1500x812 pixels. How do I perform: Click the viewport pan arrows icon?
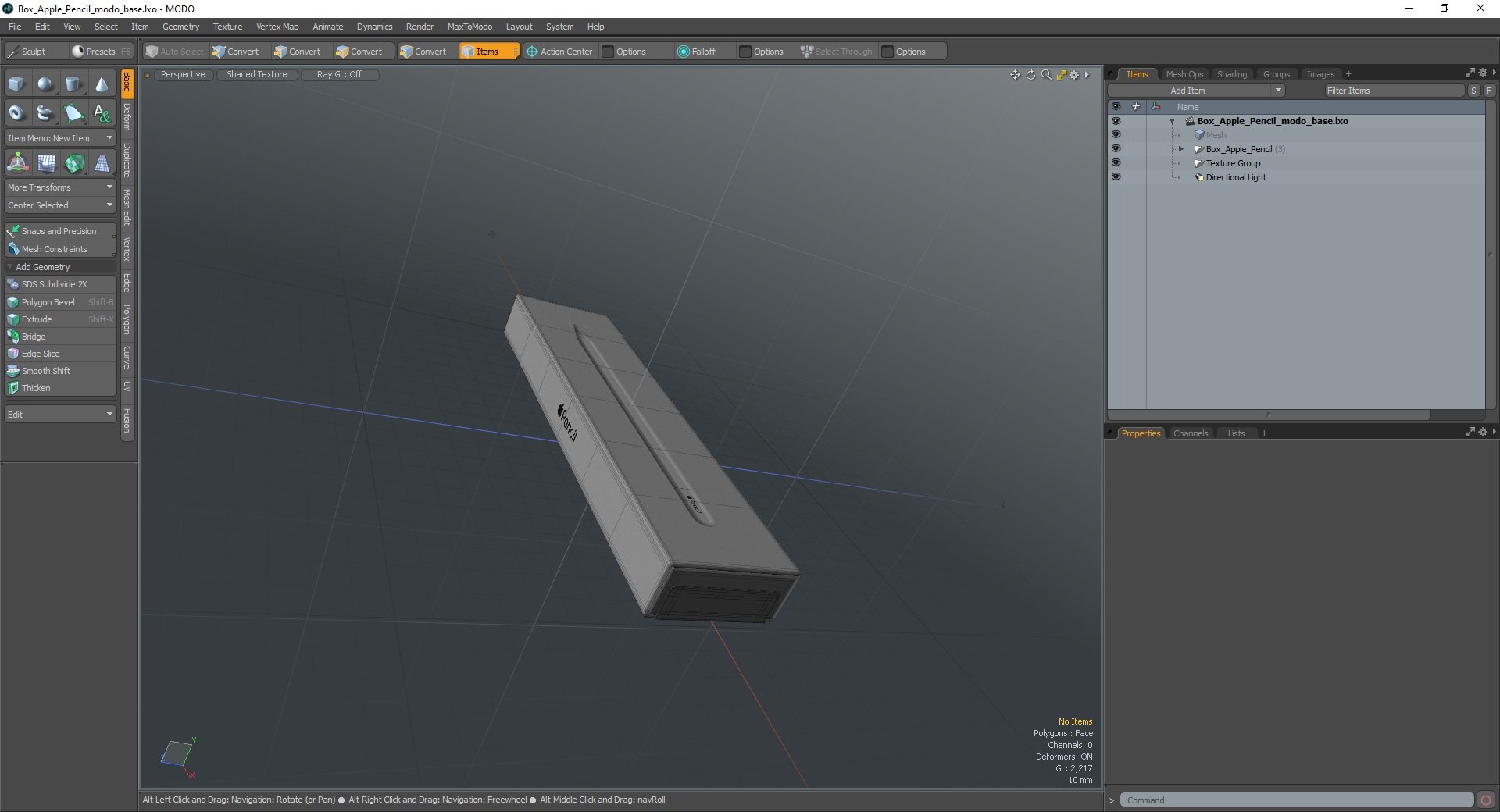coord(1015,75)
